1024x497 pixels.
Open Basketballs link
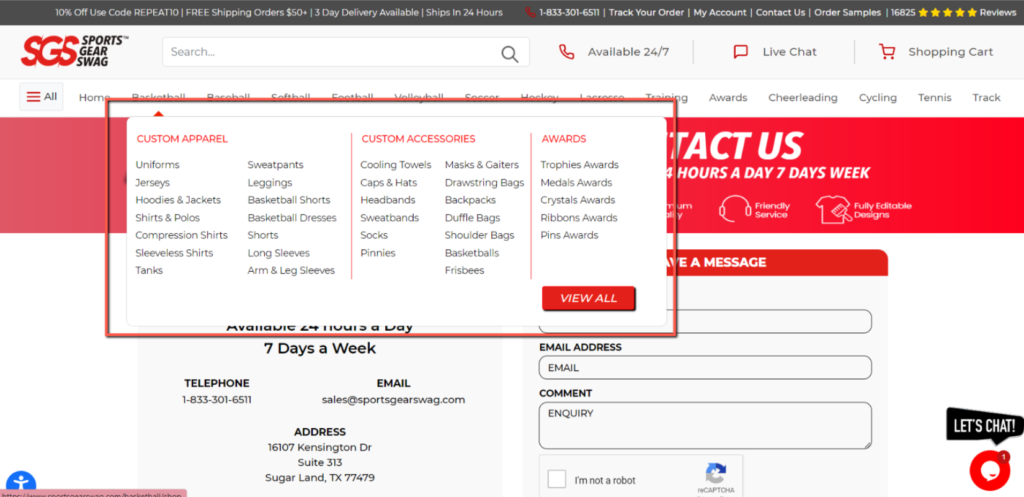click(472, 253)
